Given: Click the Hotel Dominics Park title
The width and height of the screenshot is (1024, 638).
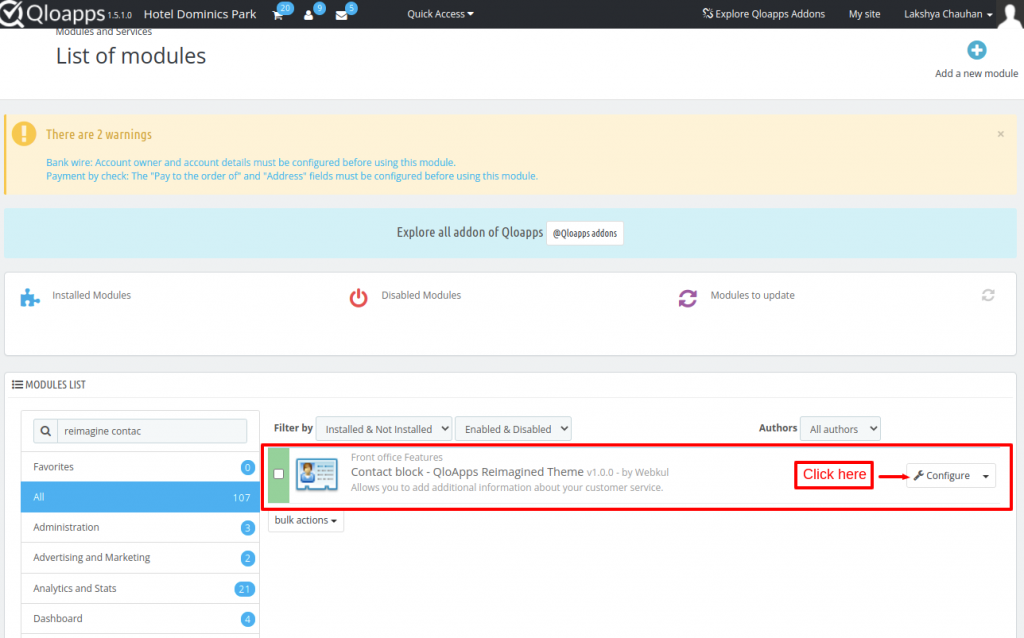Looking at the screenshot, I should pyautogui.click(x=200, y=14).
